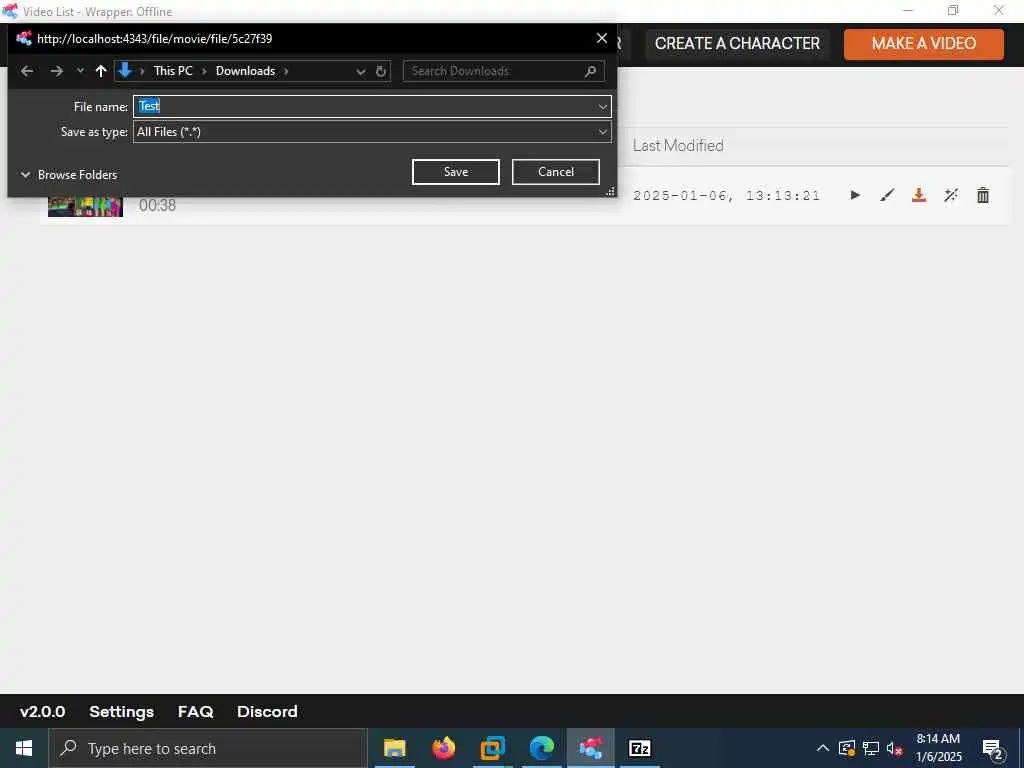The image size is (1024, 768).
Task: Cancel the save dialog
Action: 556,172
